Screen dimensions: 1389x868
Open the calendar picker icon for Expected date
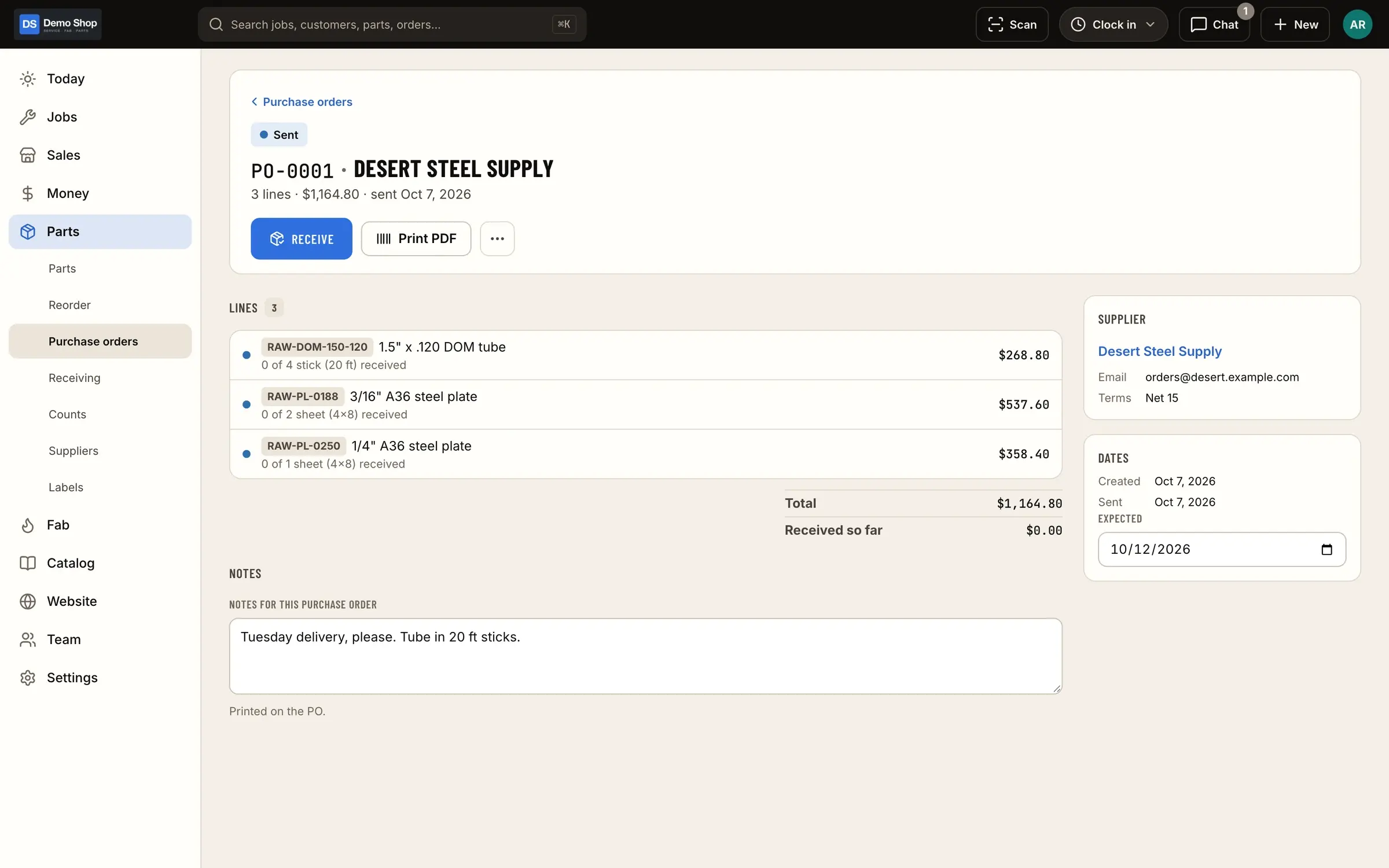pyautogui.click(x=1326, y=549)
